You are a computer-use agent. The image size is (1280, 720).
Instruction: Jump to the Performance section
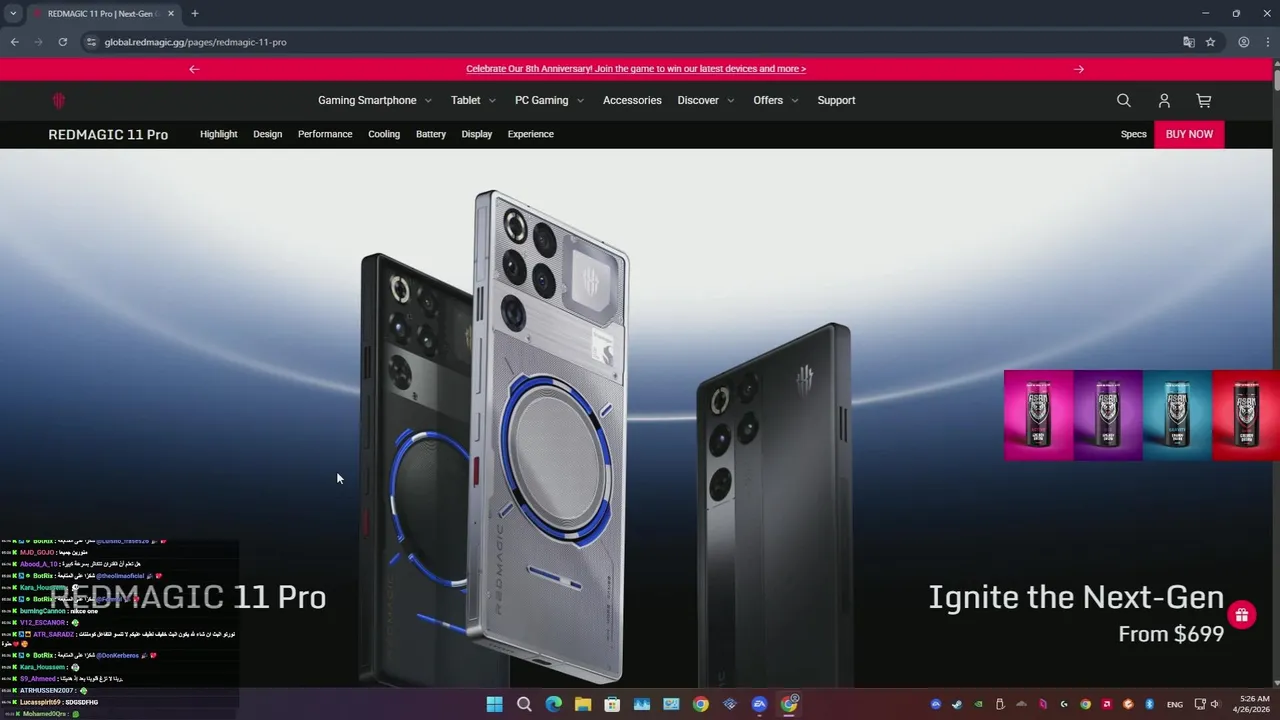pos(325,134)
